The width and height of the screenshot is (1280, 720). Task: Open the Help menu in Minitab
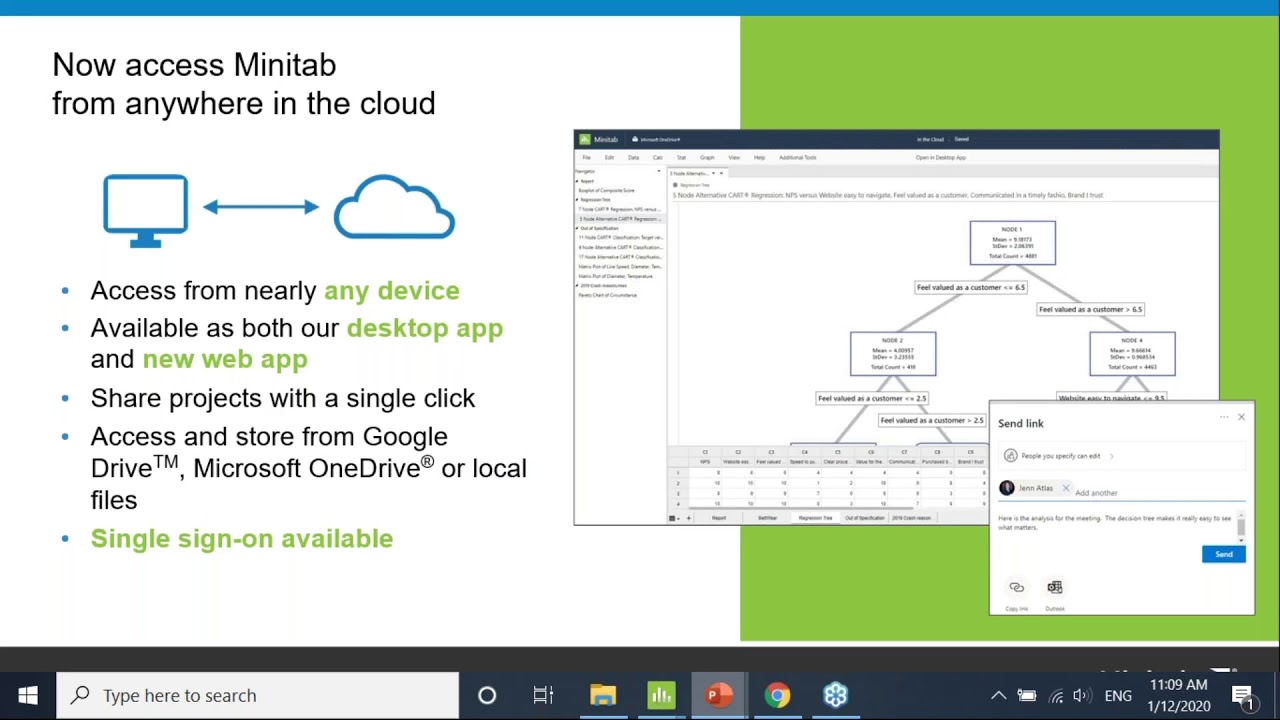pos(759,158)
